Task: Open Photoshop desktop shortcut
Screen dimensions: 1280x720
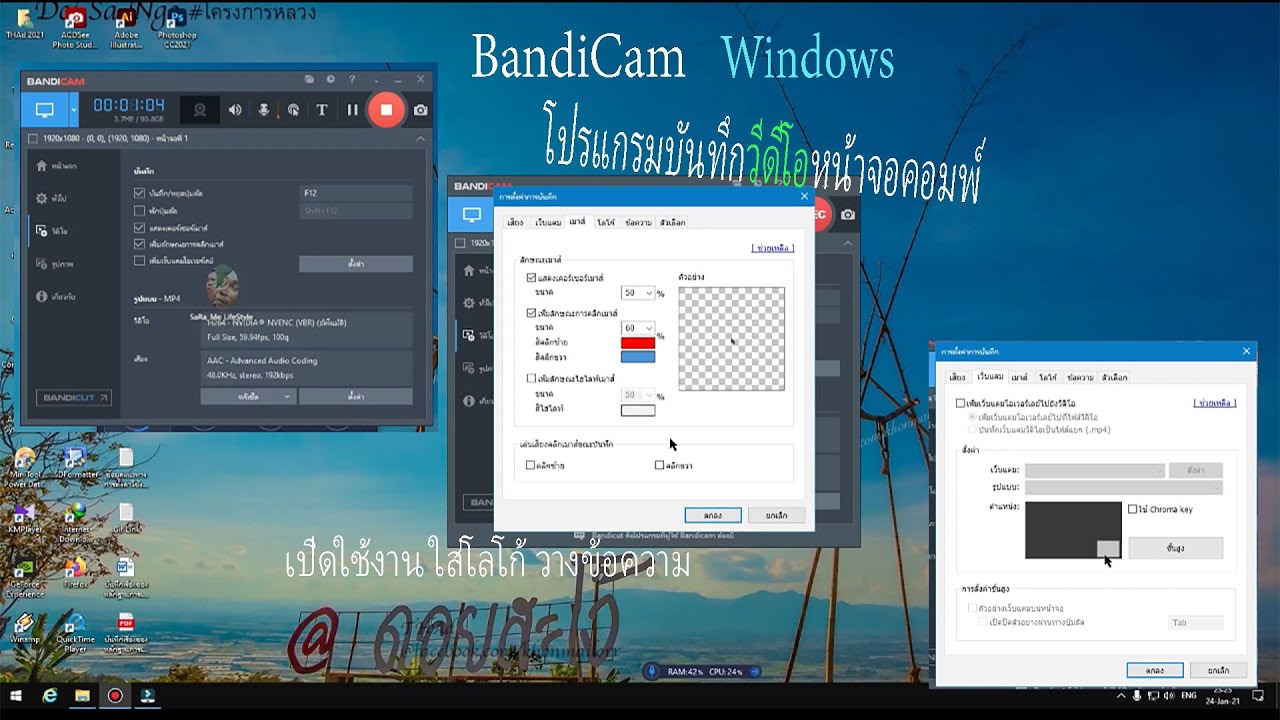Action: click(x=176, y=27)
